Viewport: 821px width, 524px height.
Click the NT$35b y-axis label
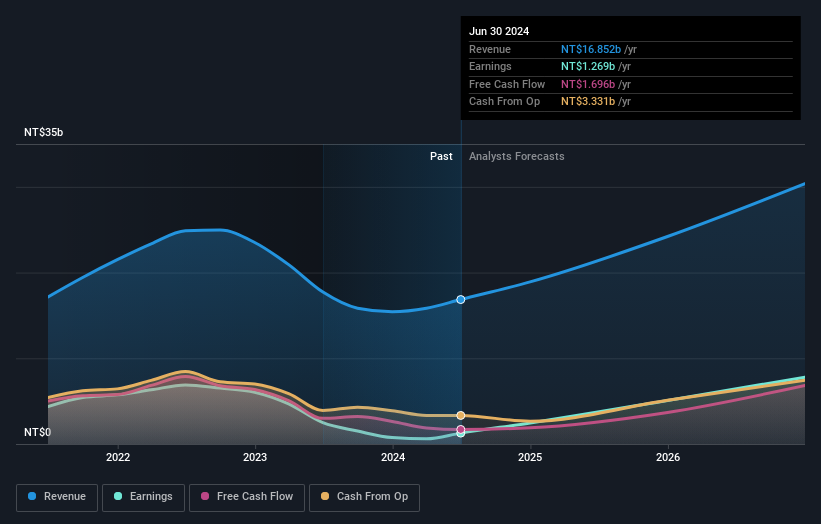coord(43,132)
